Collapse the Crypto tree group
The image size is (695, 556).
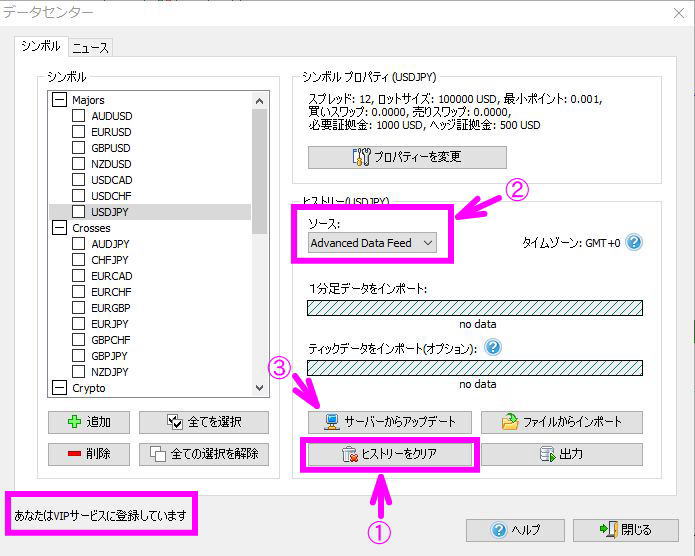click(x=59, y=388)
